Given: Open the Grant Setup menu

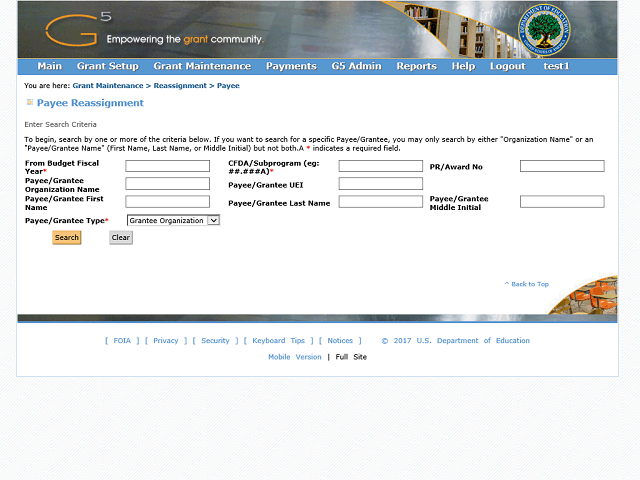Looking at the screenshot, I should coord(108,66).
